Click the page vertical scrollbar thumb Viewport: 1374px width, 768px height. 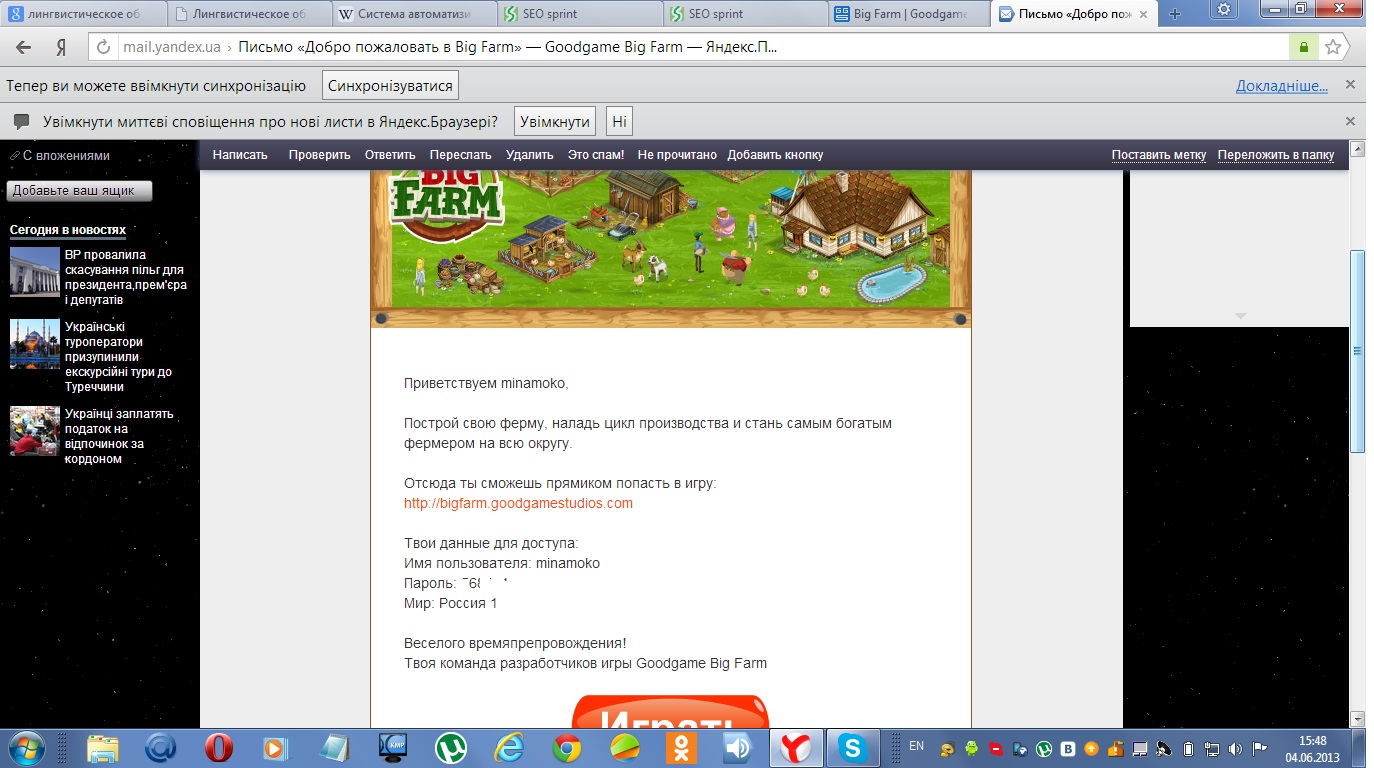pos(1357,350)
